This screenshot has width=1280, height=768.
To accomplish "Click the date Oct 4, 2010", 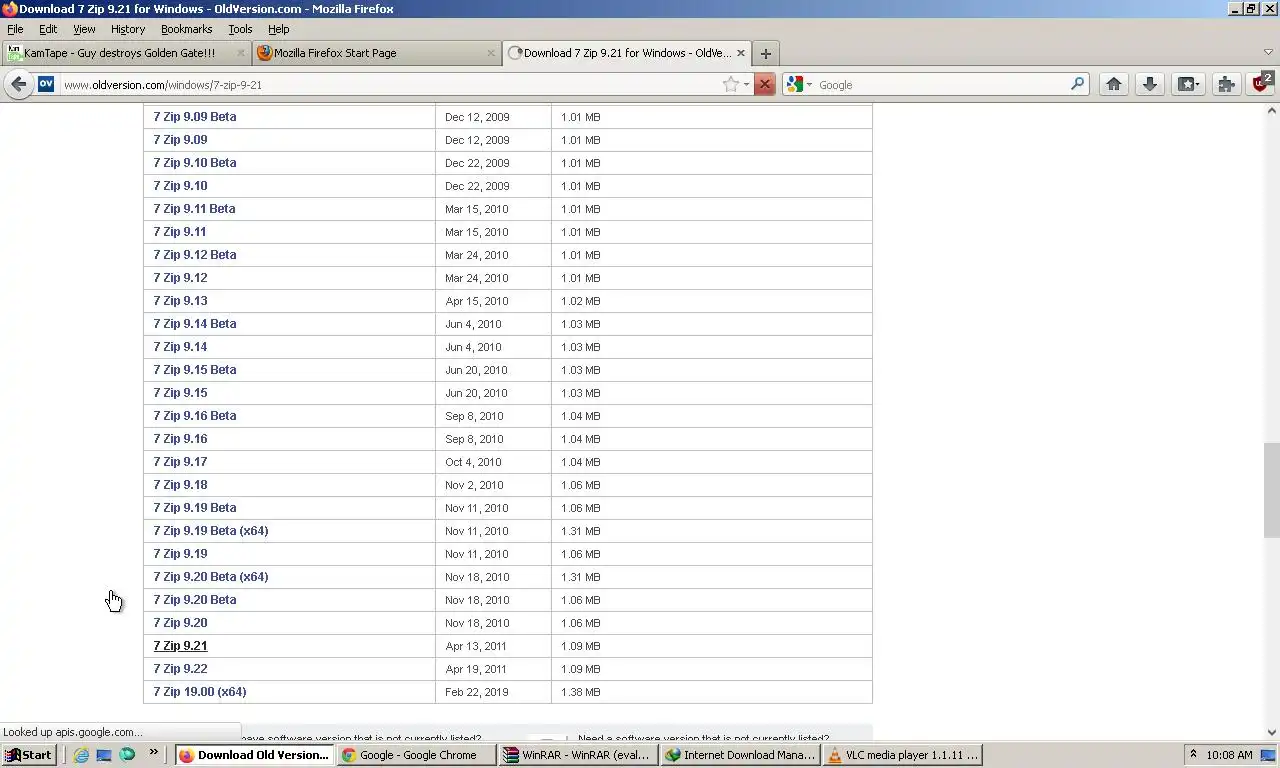I will point(473,462).
